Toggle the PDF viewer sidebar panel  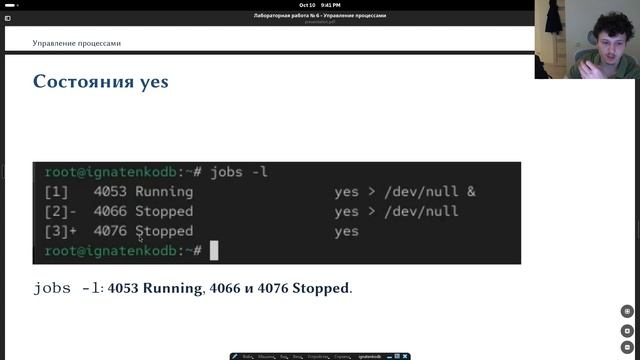(8, 18)
